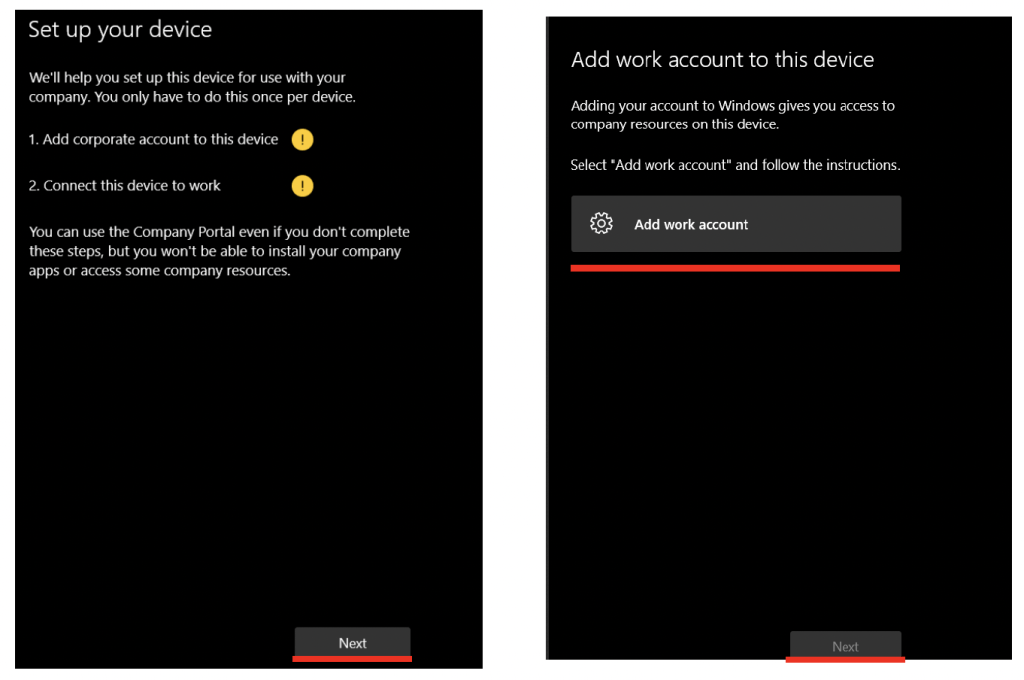The width and height of the screenshot is (1024, 680).
Task: Click the text Adding your account to Windows
Action: coord(733,115)
